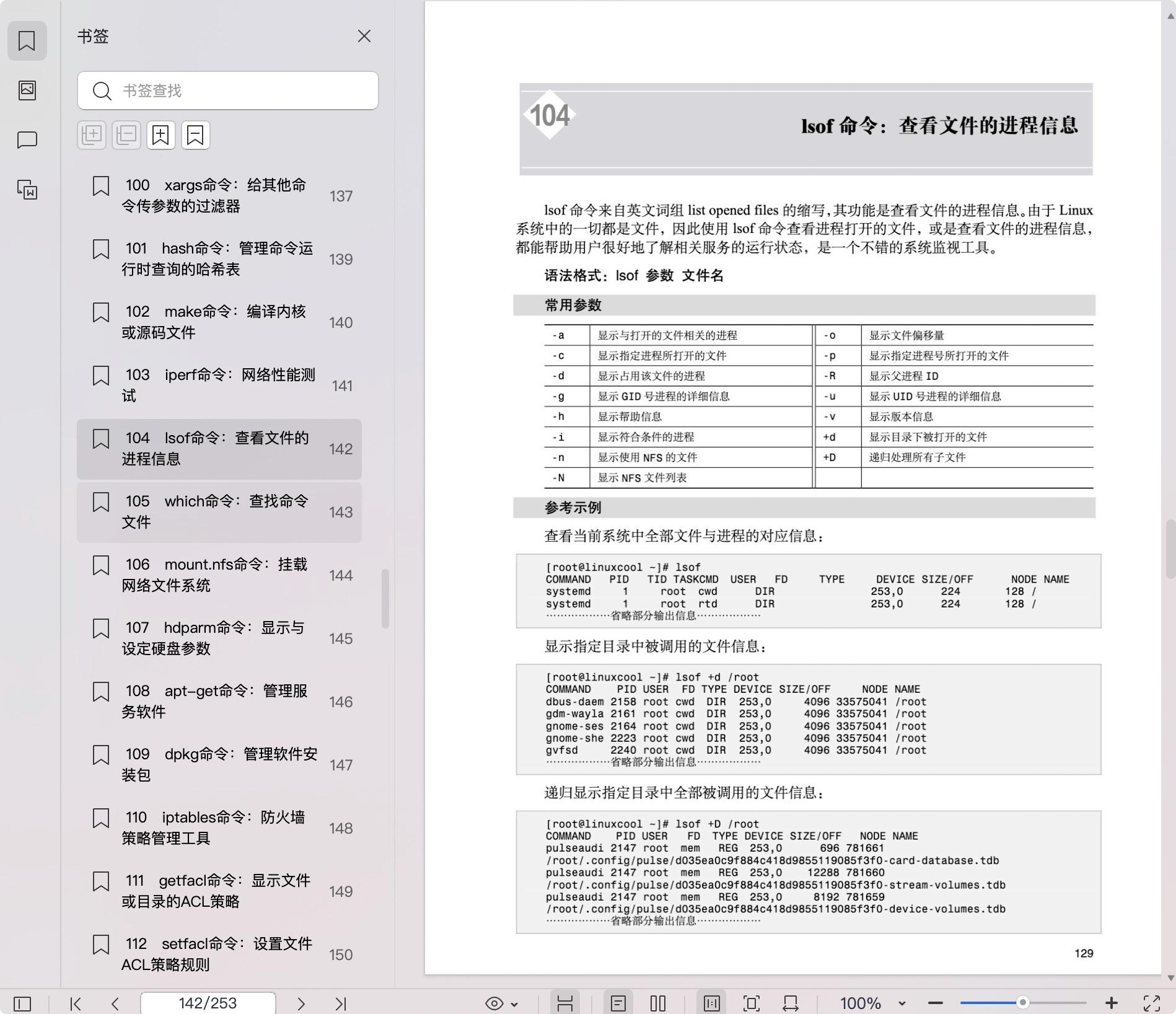Open bookmark 101 hash command
Viewport: 1176px width, 1014px height.
(x=219, y=259)
